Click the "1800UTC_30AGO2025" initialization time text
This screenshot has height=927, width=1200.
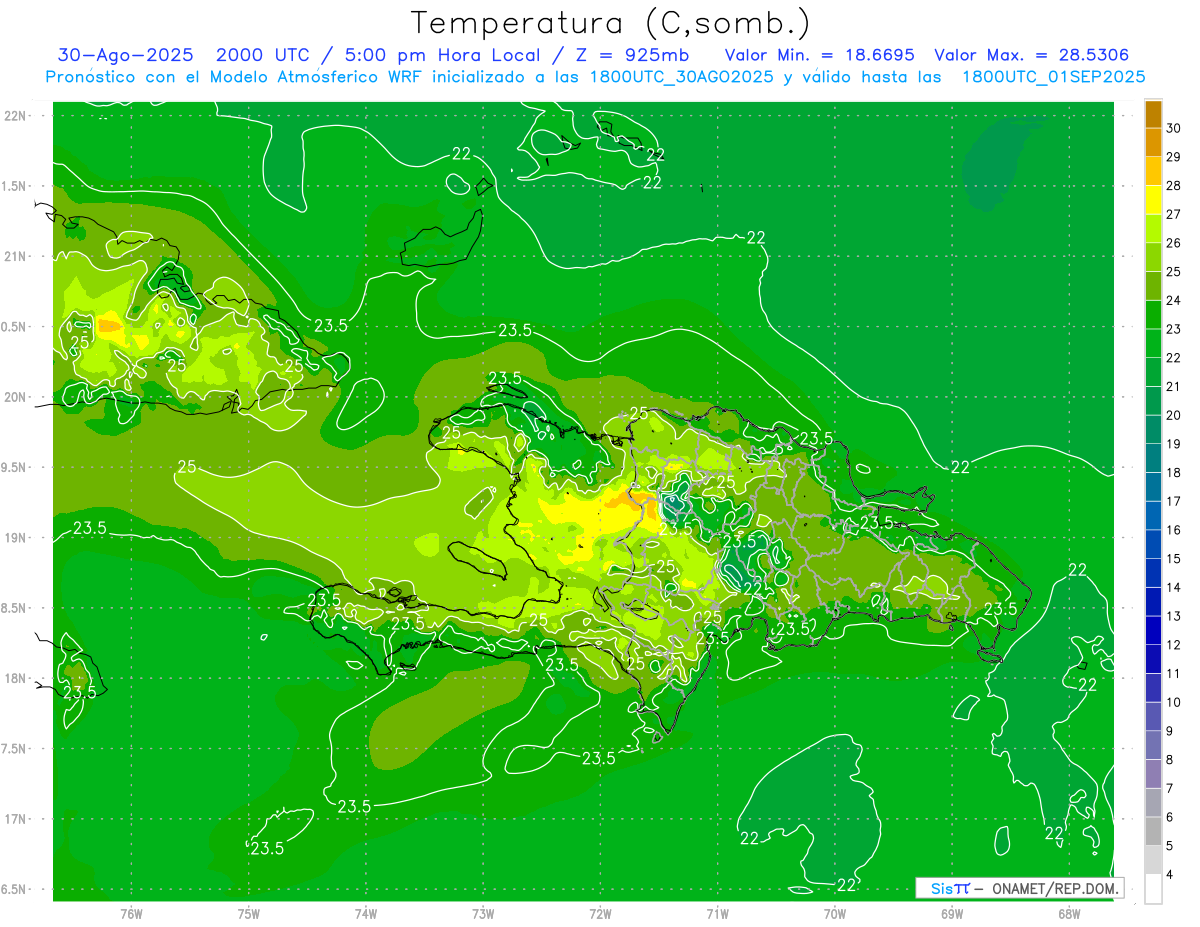681,76
